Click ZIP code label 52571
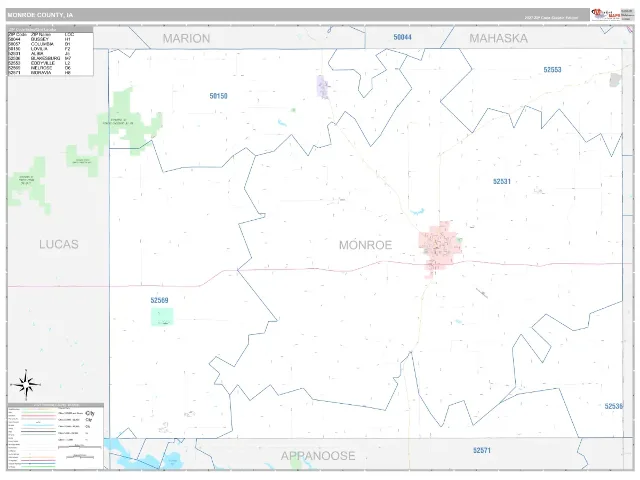 click(x=482, y=450)
